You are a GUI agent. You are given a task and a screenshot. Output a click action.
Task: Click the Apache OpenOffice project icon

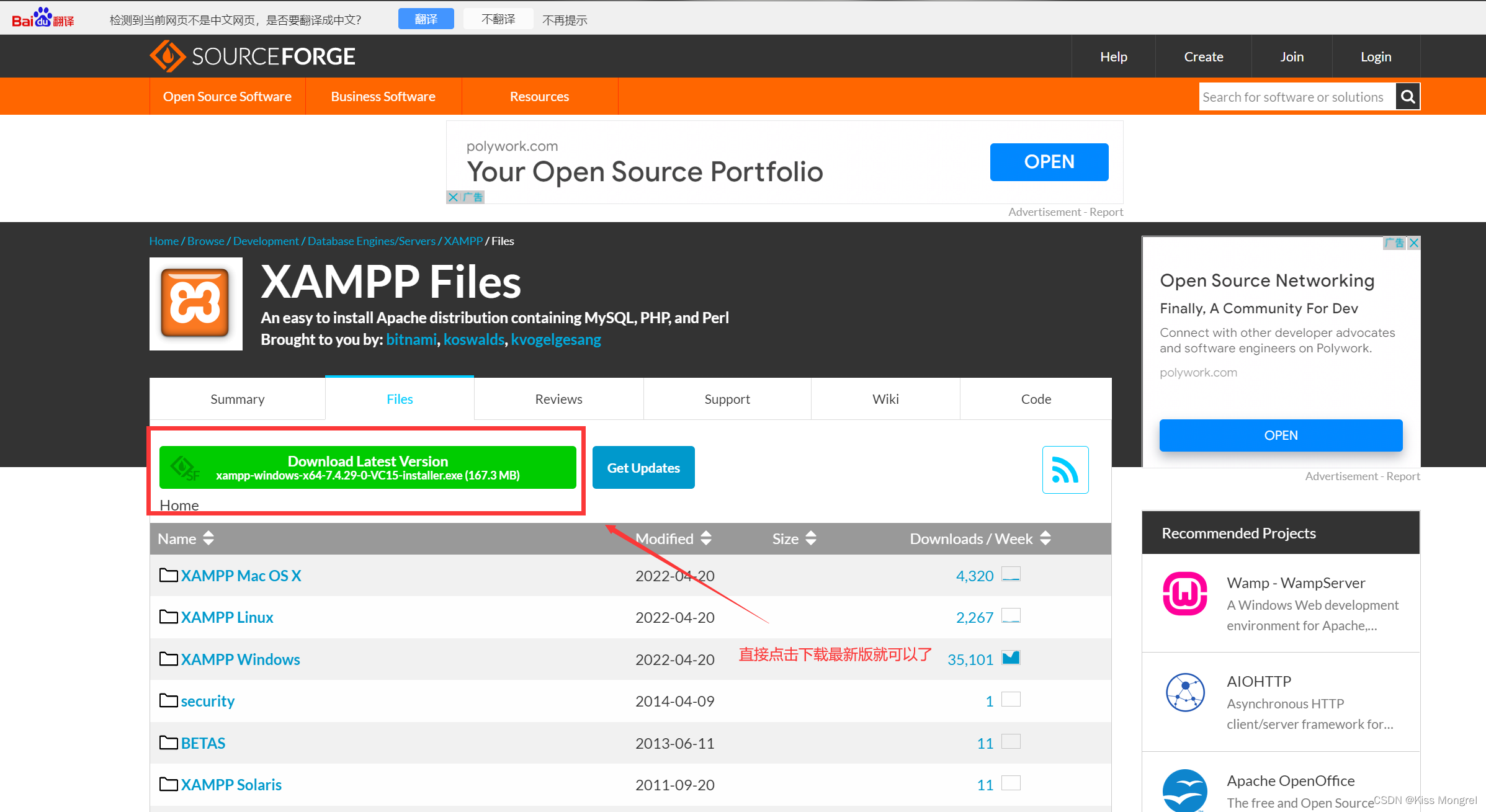click(1185, 791)
